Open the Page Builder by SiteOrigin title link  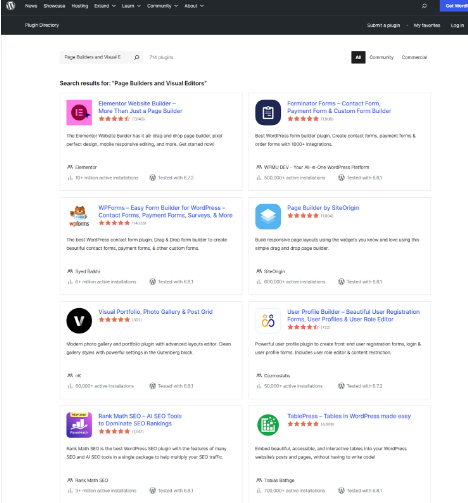click(x=323, y=208)
